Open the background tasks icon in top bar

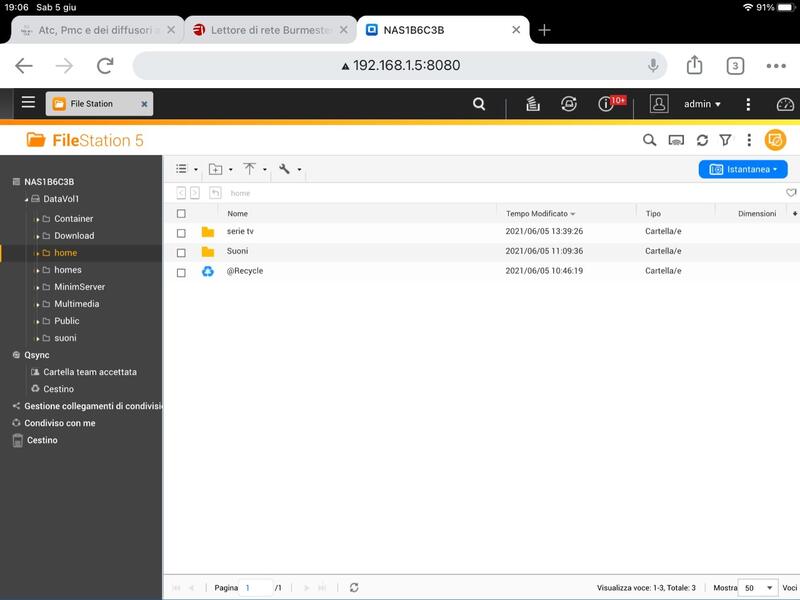coord(533,104)
